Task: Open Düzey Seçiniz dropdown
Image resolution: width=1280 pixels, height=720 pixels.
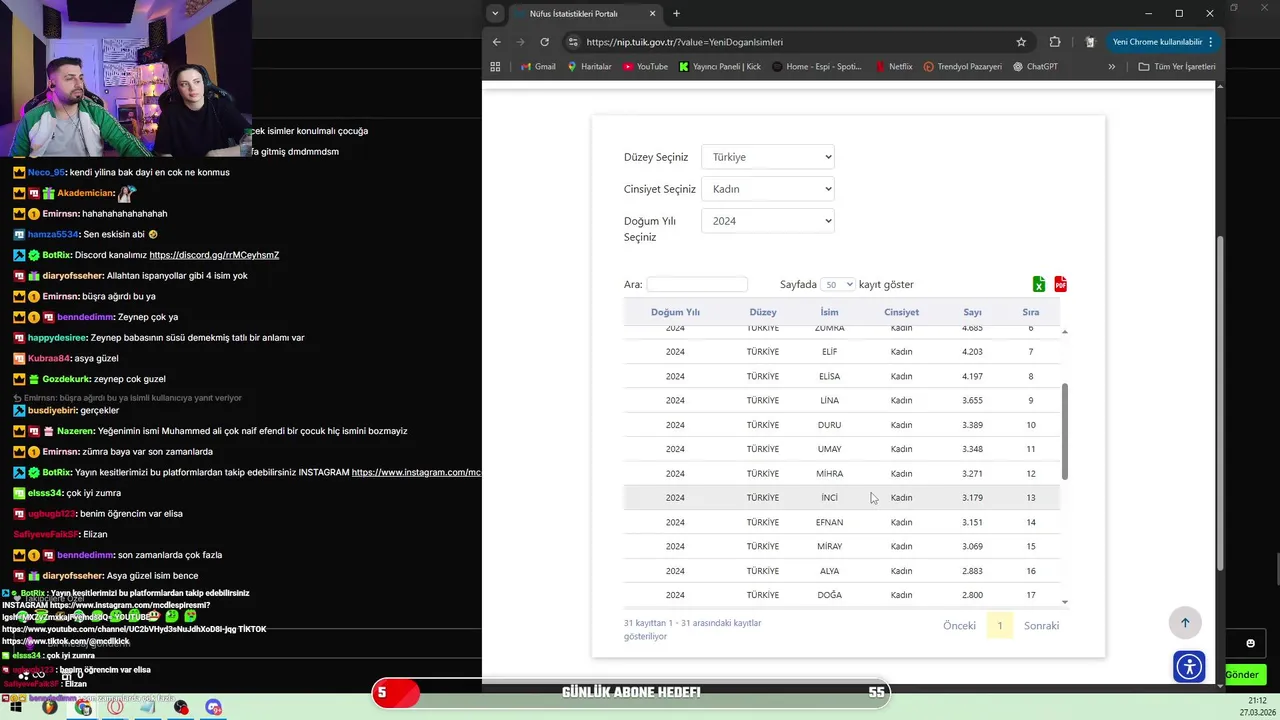Action: (x=767, y=157)
